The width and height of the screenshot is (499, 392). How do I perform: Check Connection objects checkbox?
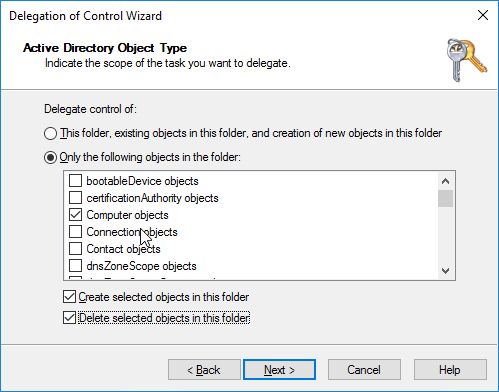(x=75, y=232)
